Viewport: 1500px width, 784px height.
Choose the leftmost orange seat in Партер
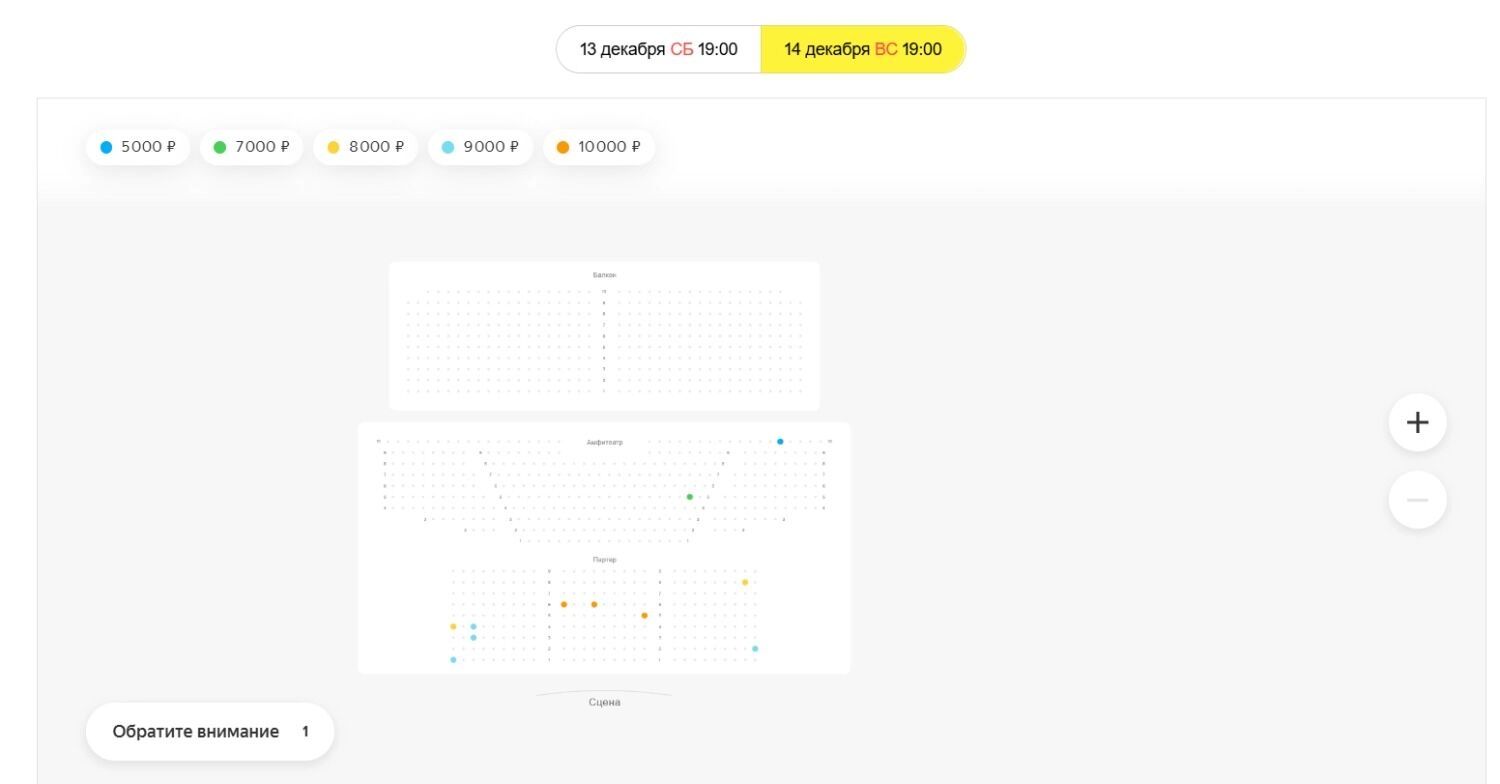coord(564,604)
